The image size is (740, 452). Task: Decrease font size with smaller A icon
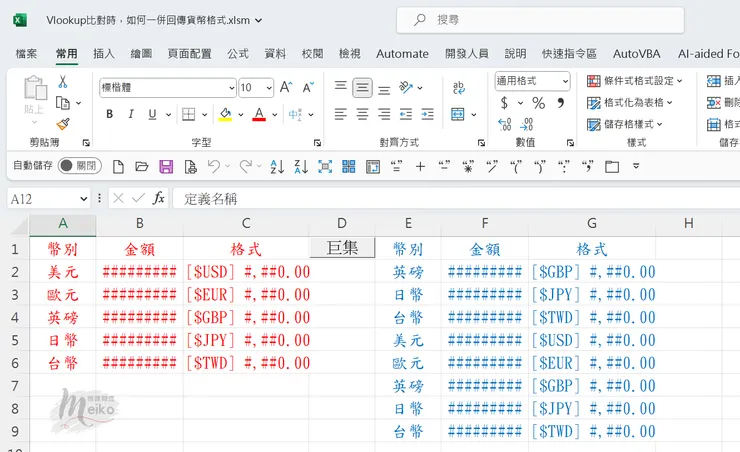point(308,87)
